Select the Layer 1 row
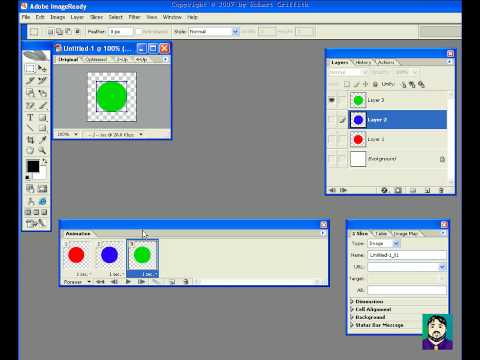 tap(397, 139)
